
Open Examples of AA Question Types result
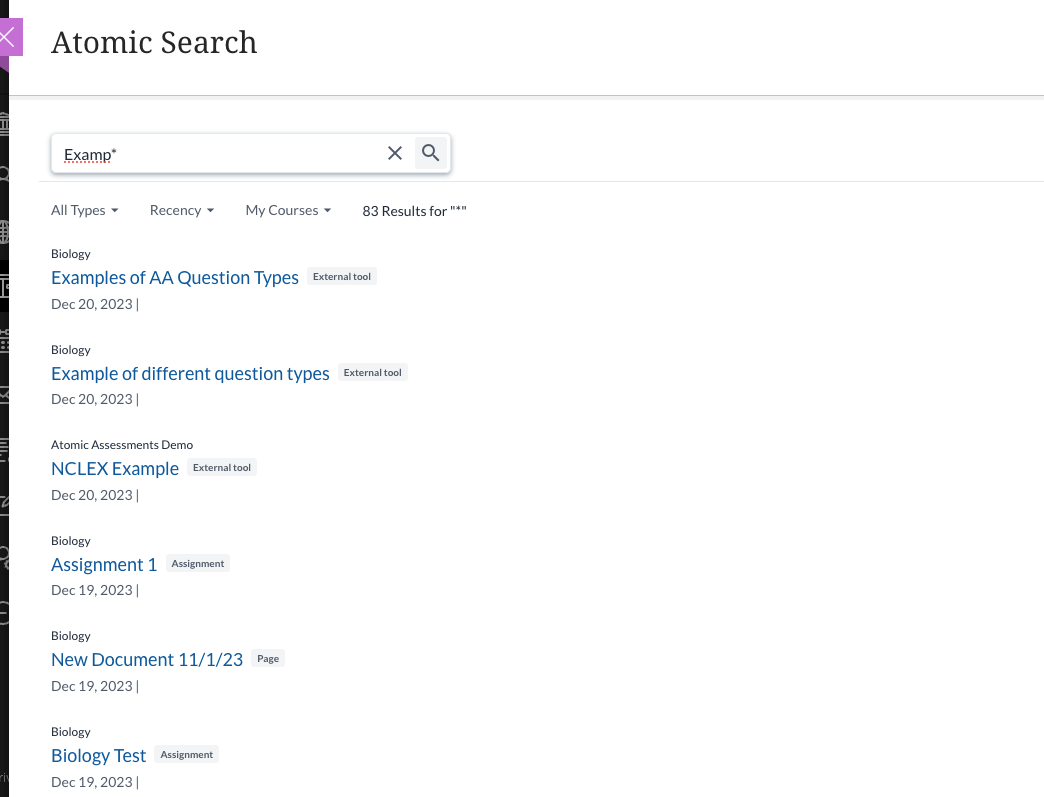coord(175,278)
